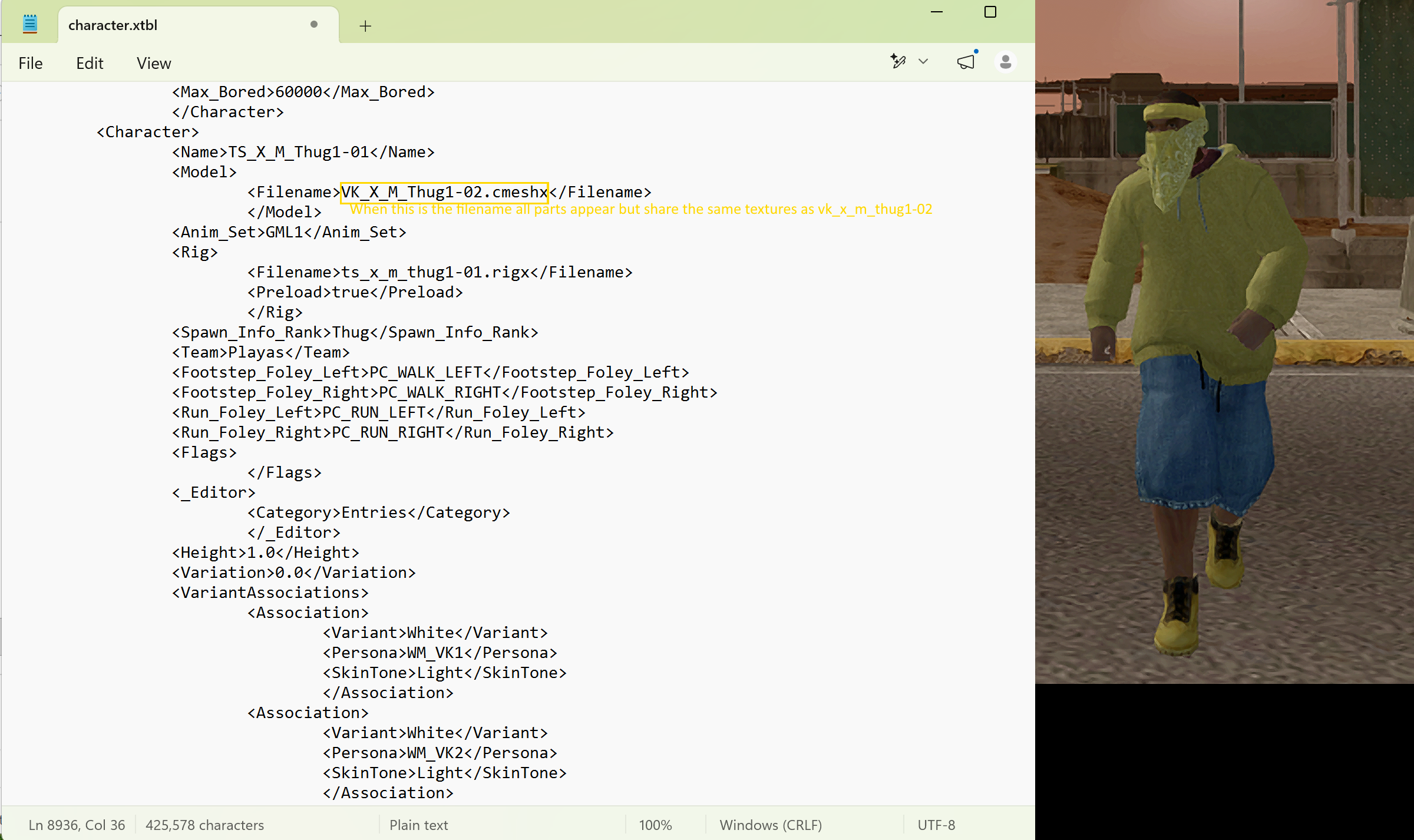Screen dimensions: 1414x840
Task: Click the user account avatar icon
Action: click(x=1006, y=62)
